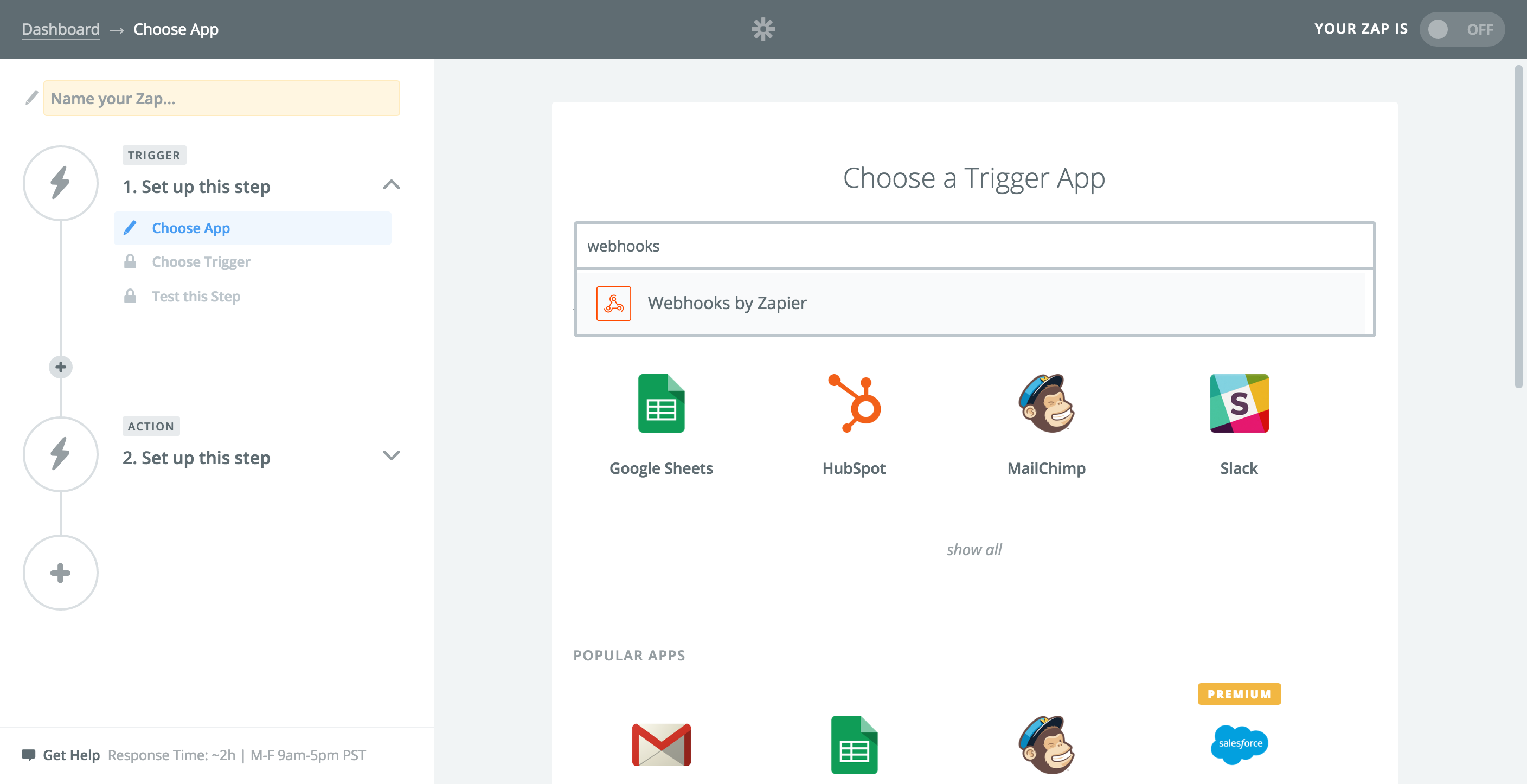Click the 'Choose App' breadcrumb text
The image size is (1527, 784).
176,29
